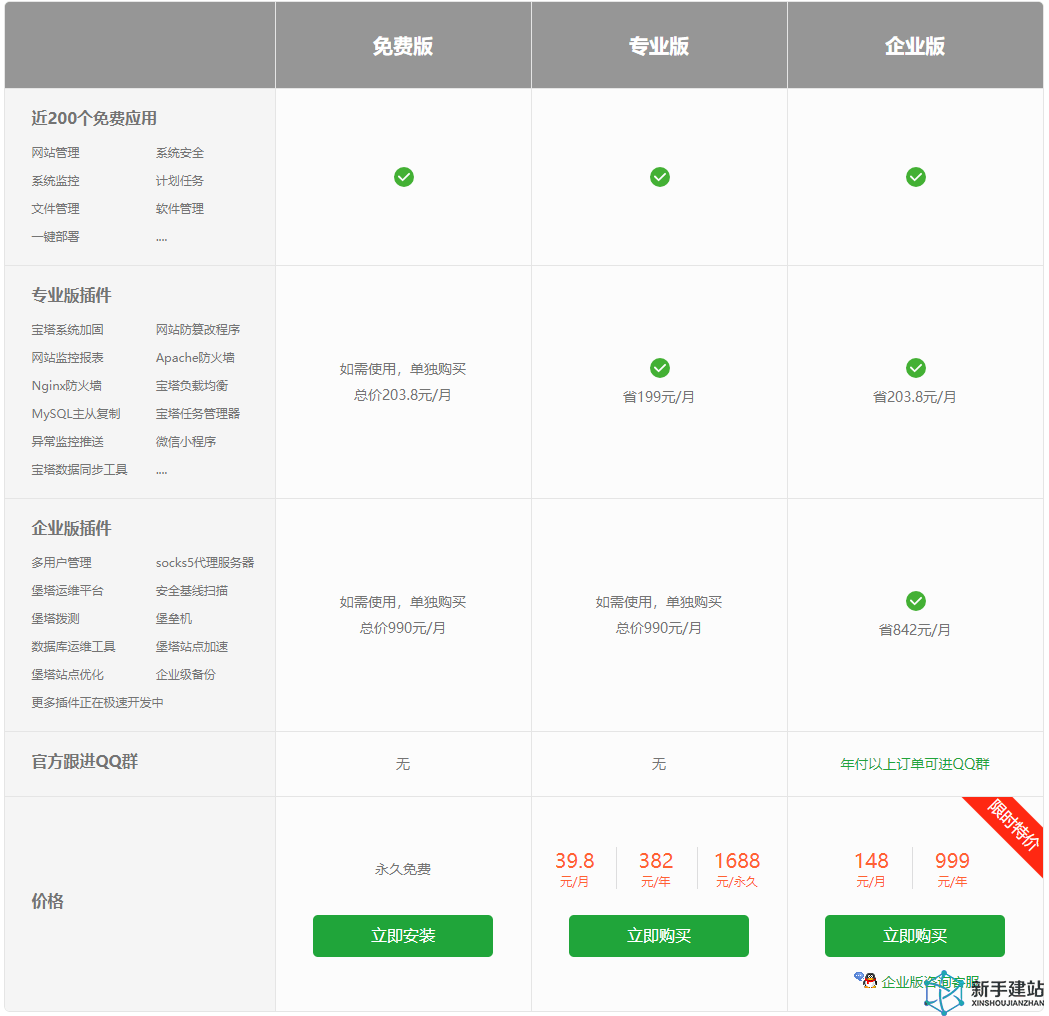Screen dimensions: 1049x1016
Task: Click Apache防火墙 plugin text
Action: point(195,358)
